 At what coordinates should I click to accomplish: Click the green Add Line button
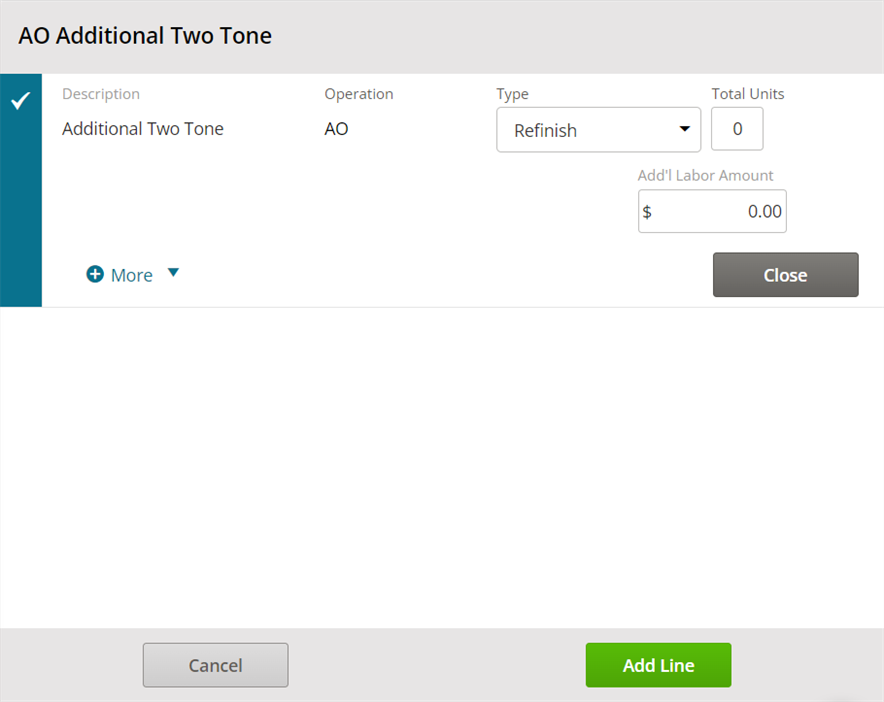click(x=658, y=665)
